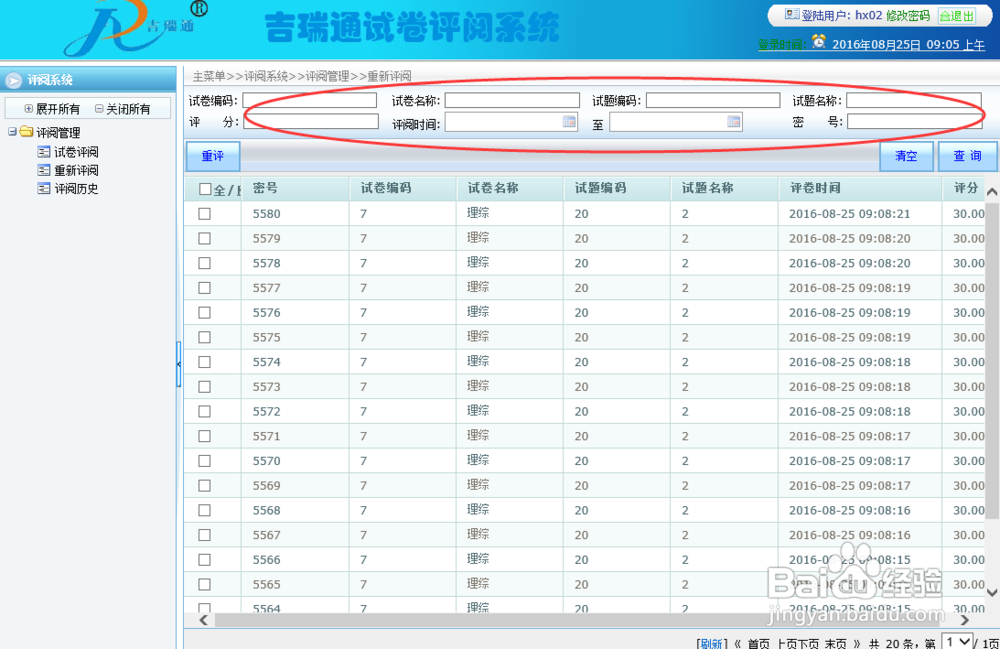Click the yellow folder icon of 评阅管理
This screenshot has height=649, width=1000.
[x=25, y=131]
